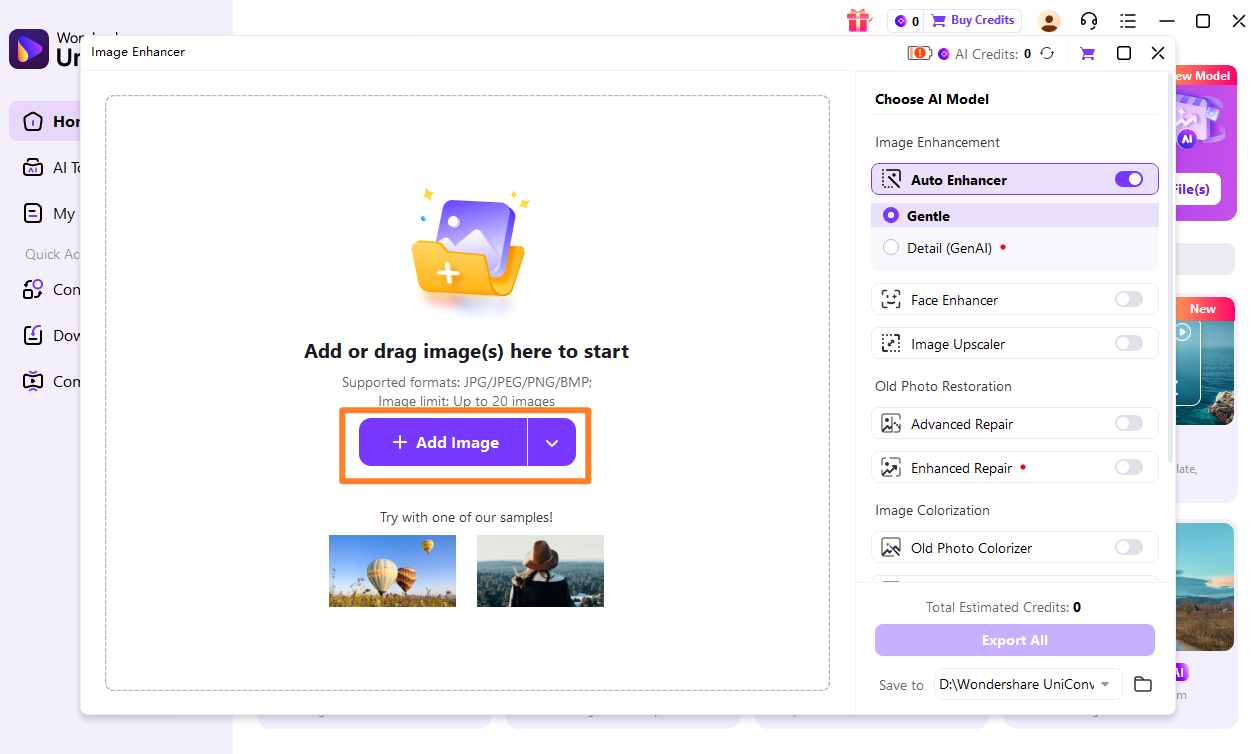Click the user account avatar icon

[x=1049, y=21]
